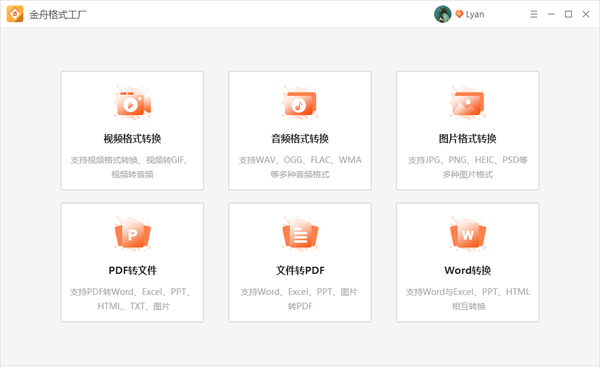Select the music note audio conversion icon
The width and height of the screenshot is (600, 368).
[300, 103]
